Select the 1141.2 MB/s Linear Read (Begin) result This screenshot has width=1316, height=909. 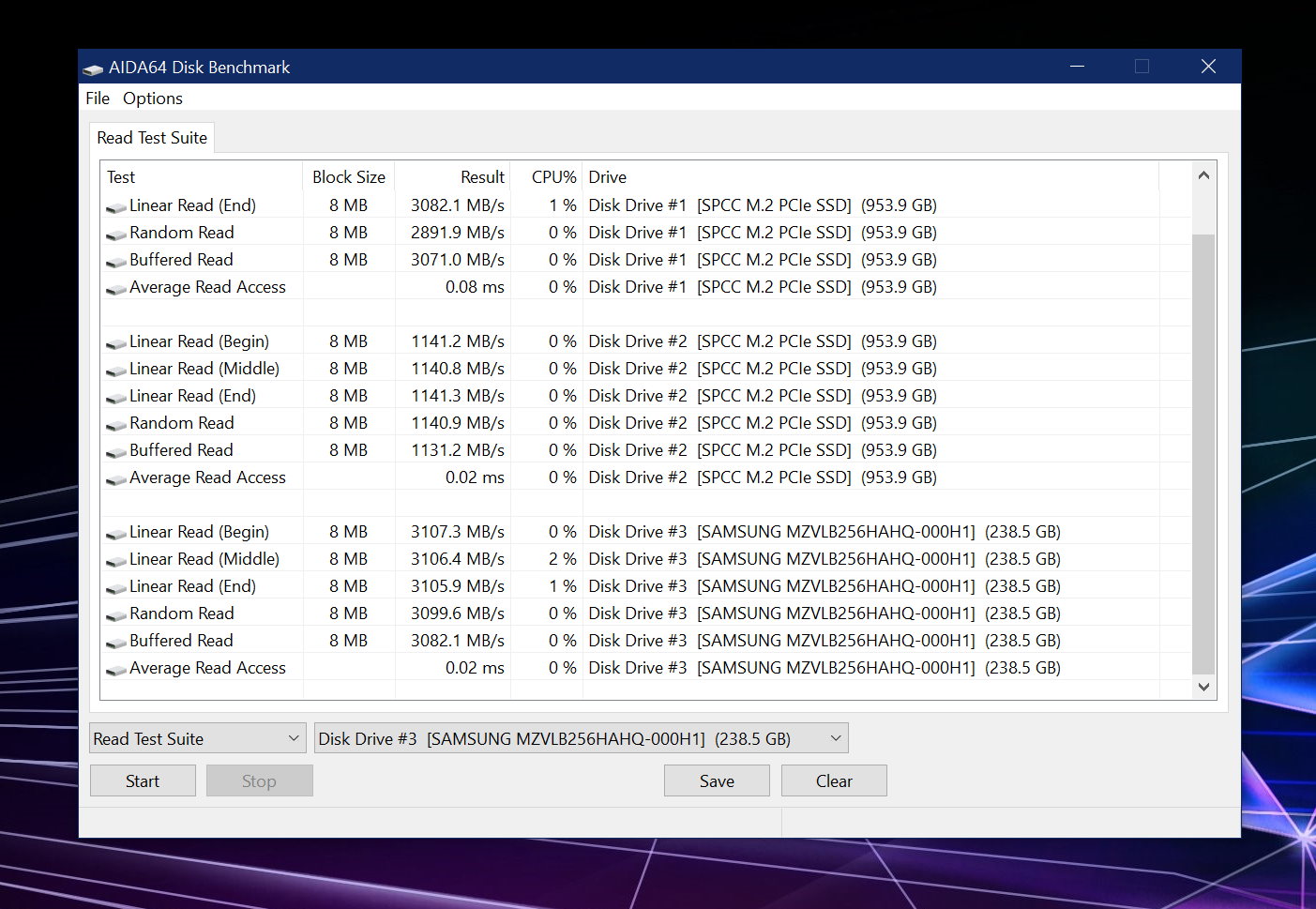(458, 341)
